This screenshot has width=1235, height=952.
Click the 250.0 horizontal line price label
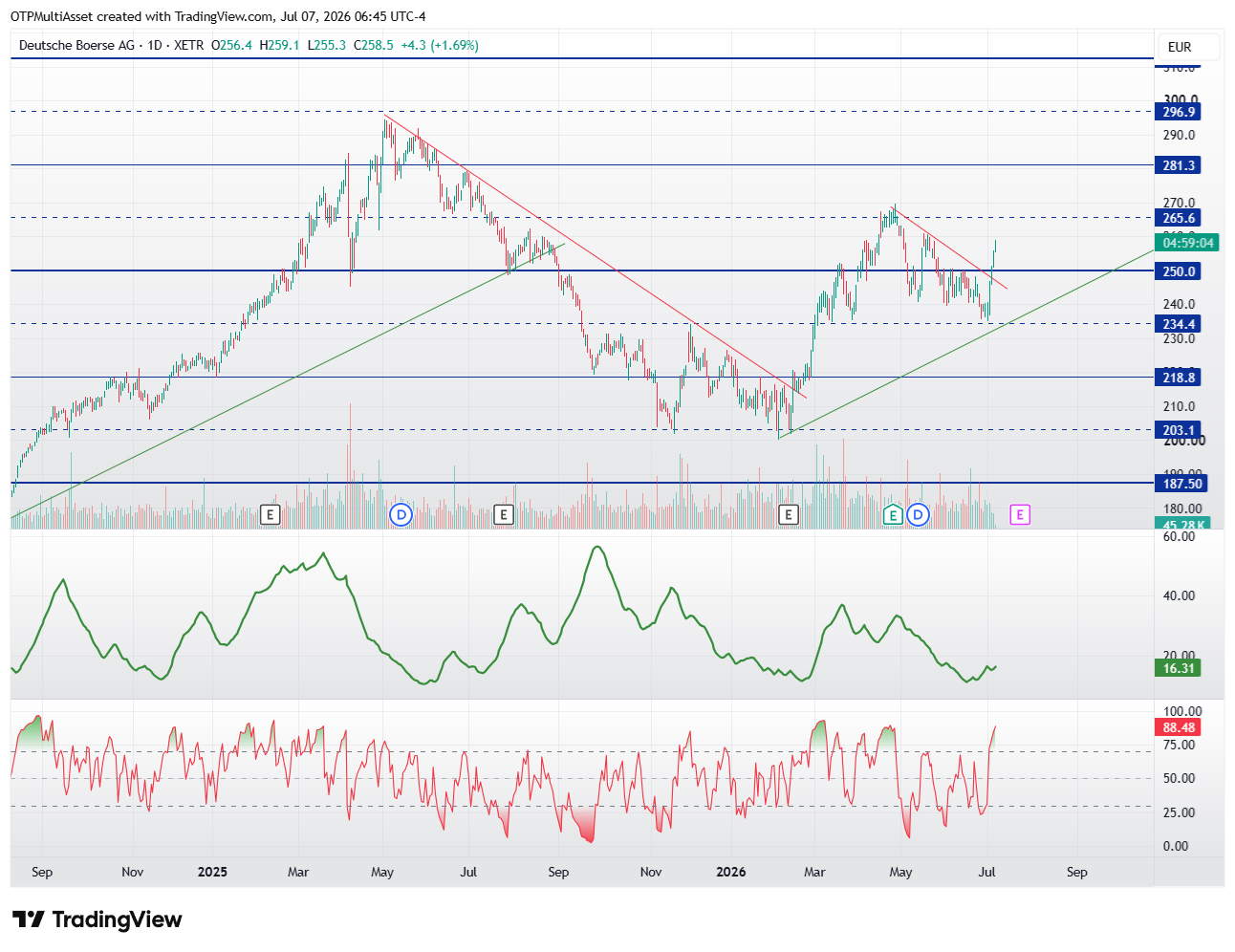(1179, 271)
